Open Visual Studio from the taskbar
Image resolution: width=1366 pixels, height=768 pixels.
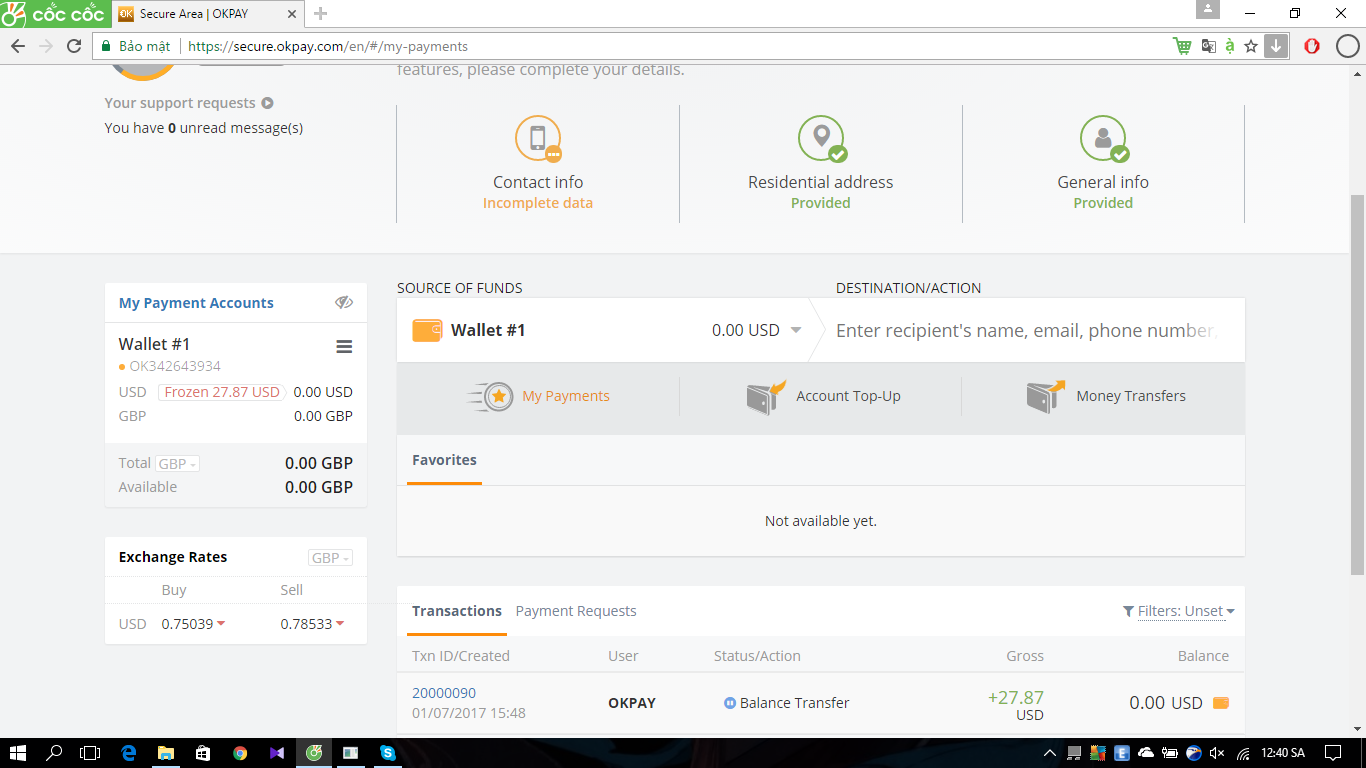(277, 752)
